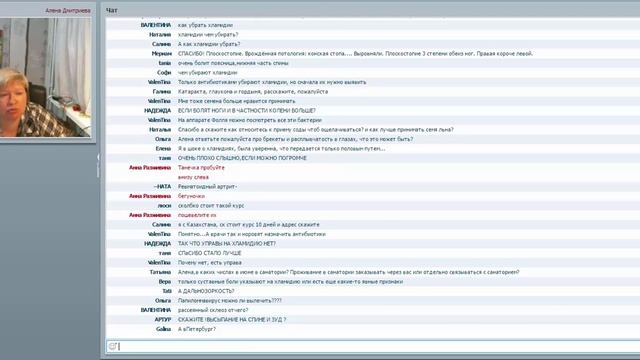Image resolution: width=640 pixels, height=360 pixels.
Task: Select Елена's message "Я в шоке о хламидиях"
Action: pos(282,149)
